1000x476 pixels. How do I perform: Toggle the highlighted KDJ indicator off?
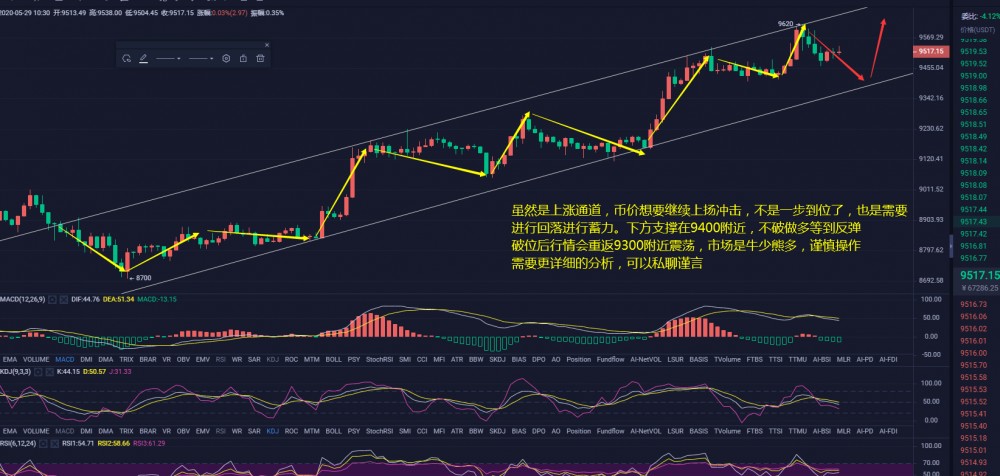(x=271, y=429)
